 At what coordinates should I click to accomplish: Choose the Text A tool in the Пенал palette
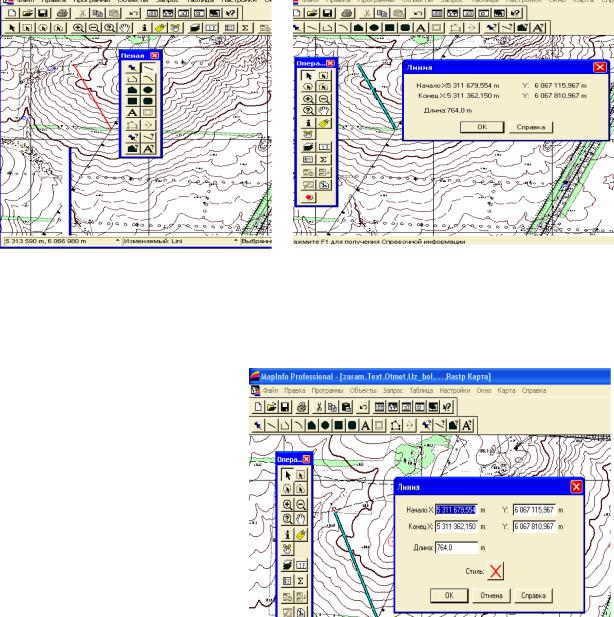pyautogui.click(x=132, y=113)
